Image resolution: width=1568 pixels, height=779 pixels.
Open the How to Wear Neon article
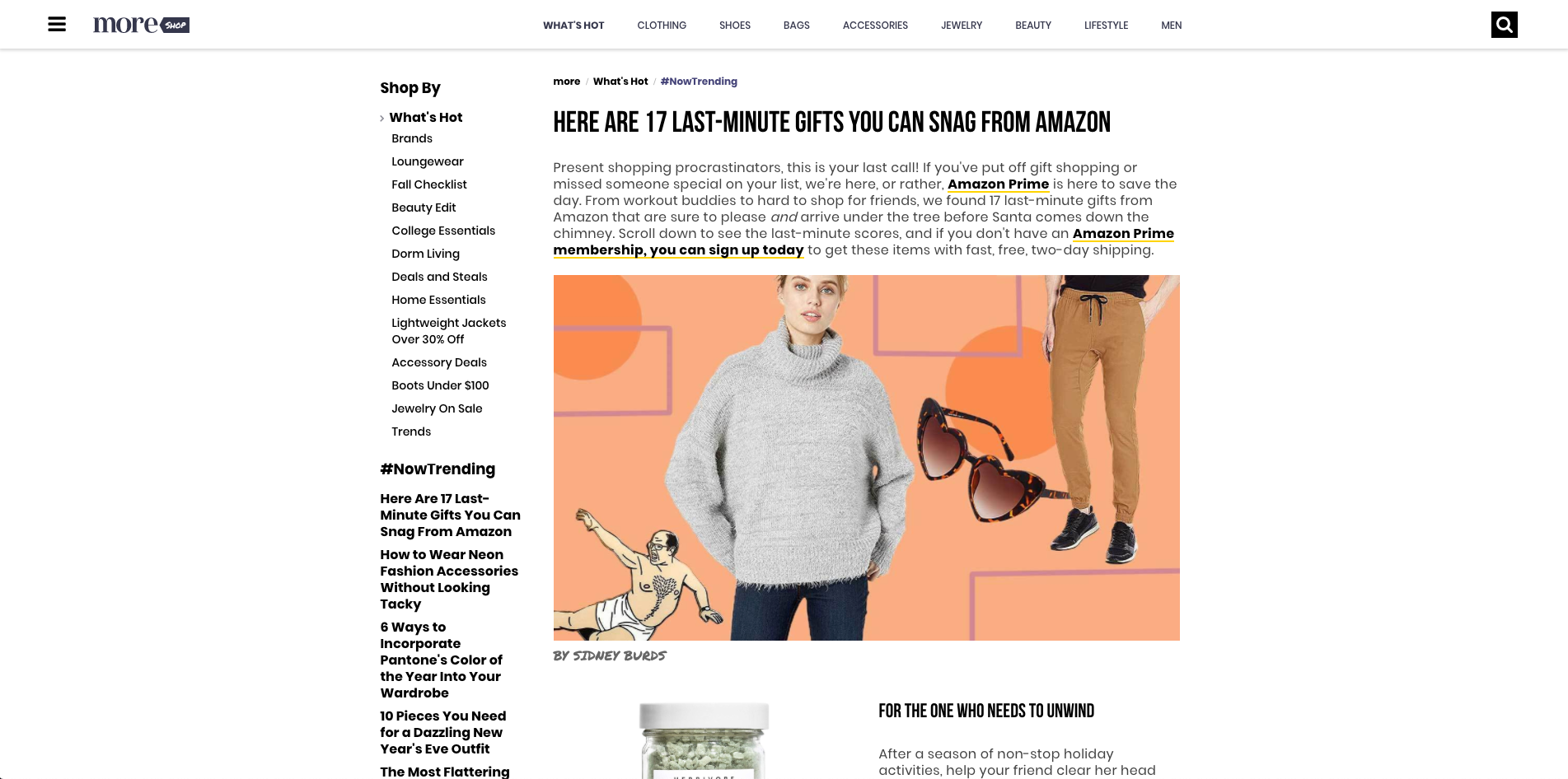click(449, 579)
